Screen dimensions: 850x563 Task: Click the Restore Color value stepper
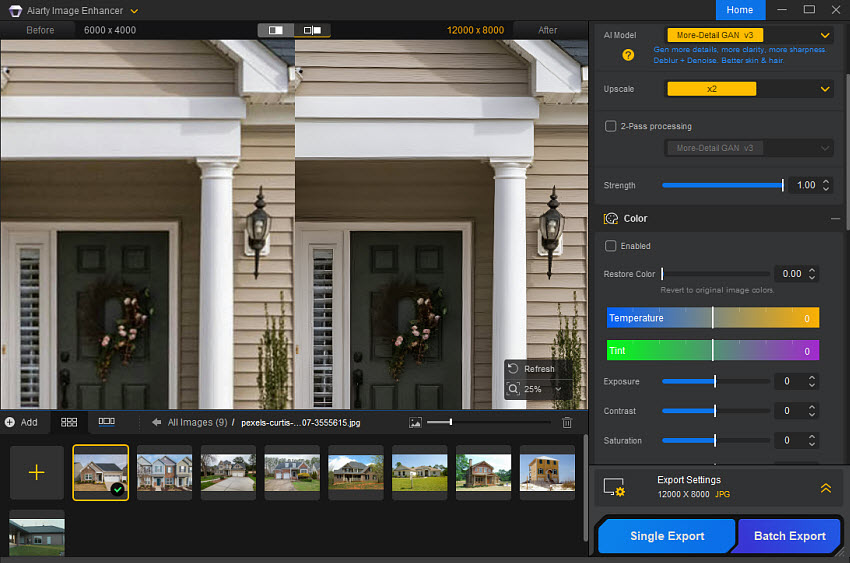(x=812, y=274)
